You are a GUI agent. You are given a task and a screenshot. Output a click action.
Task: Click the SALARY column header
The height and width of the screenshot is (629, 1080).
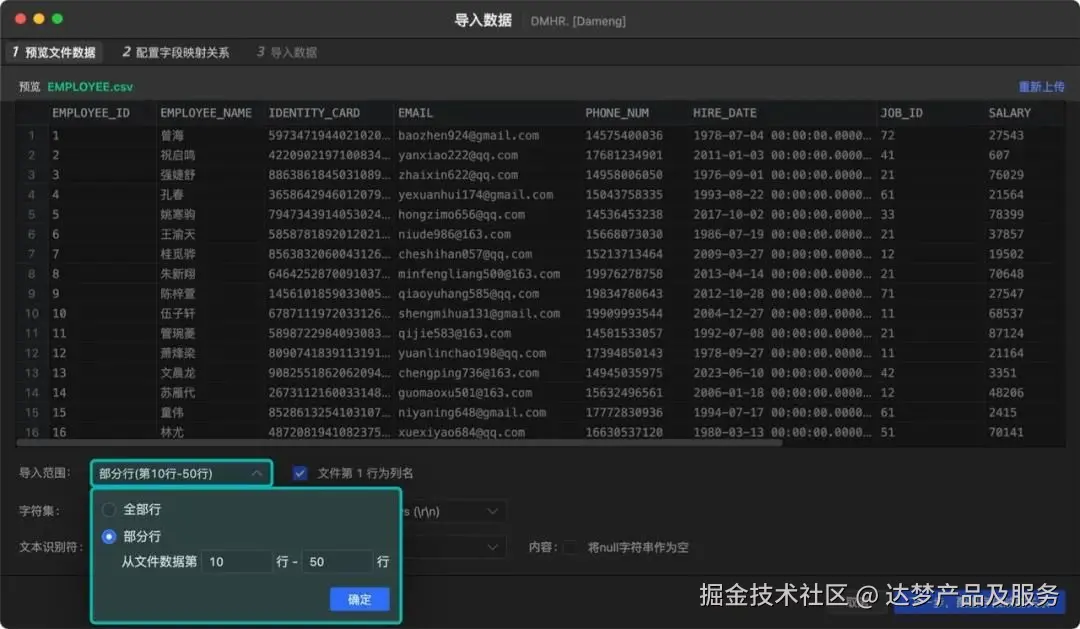(x=1010, y=113)
